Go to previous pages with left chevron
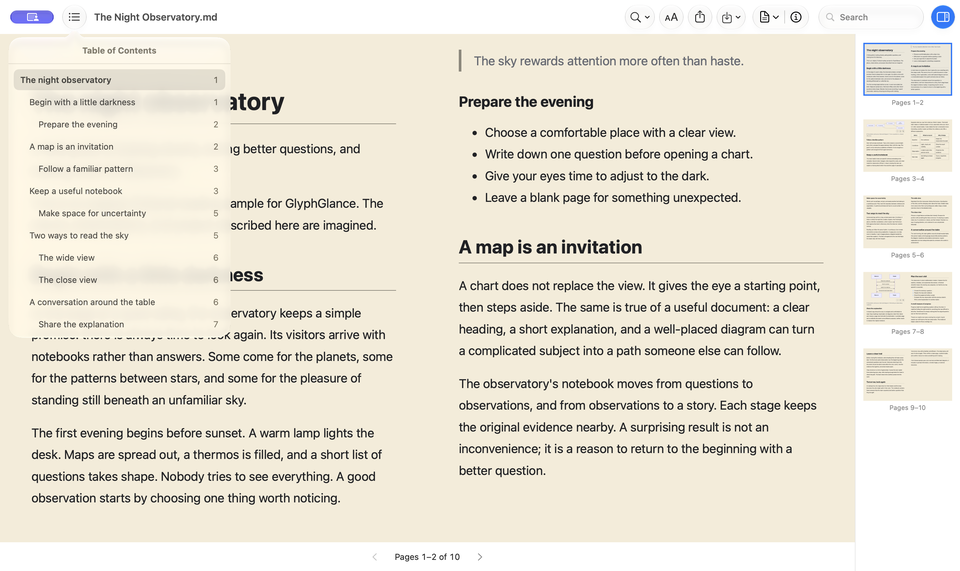Image resolution: width=960 pixels, height=571 pixels. (x=375, y=557)
